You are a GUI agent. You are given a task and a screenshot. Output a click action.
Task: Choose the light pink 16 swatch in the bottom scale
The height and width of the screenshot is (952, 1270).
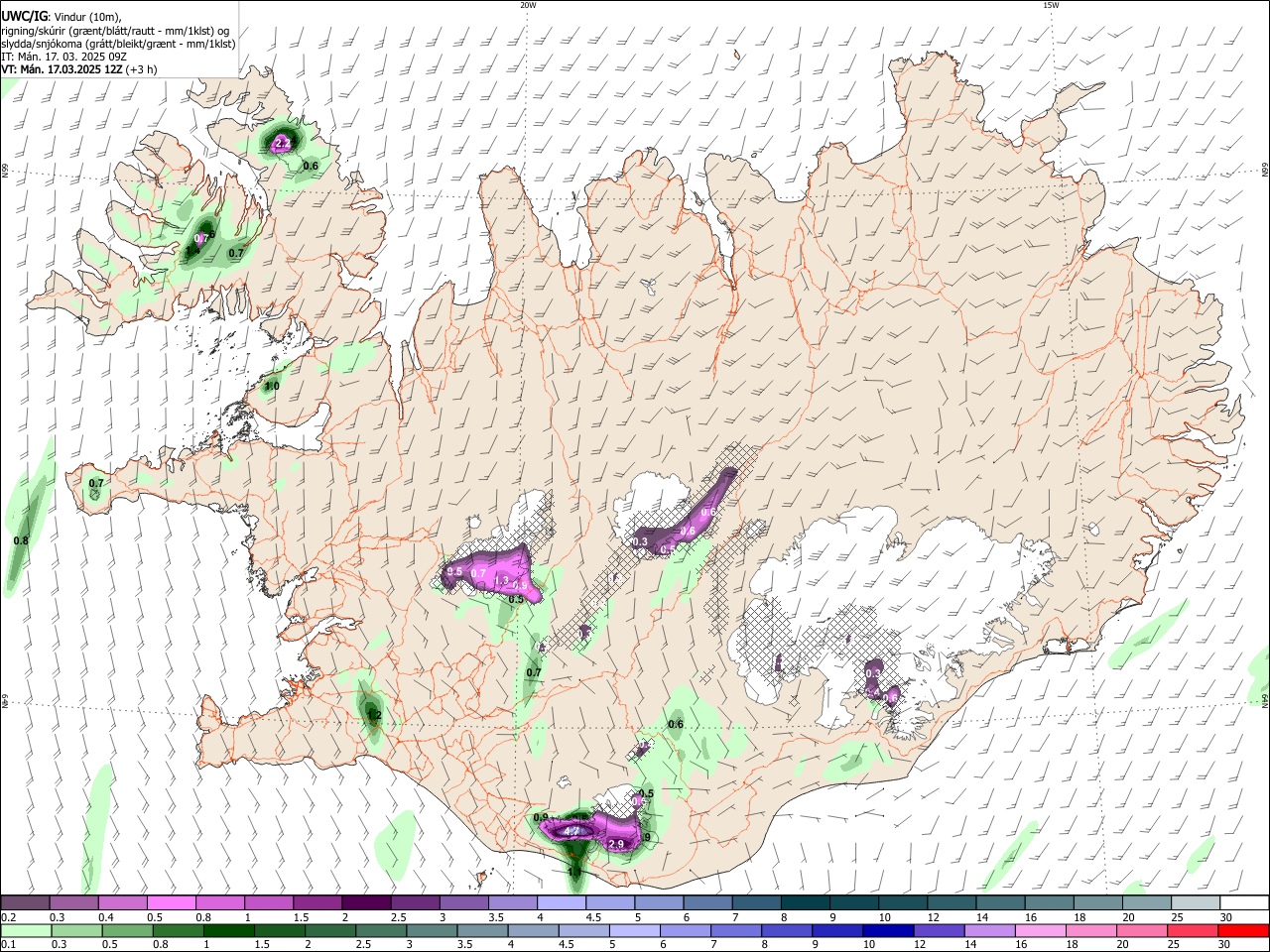click(1040, 930)
